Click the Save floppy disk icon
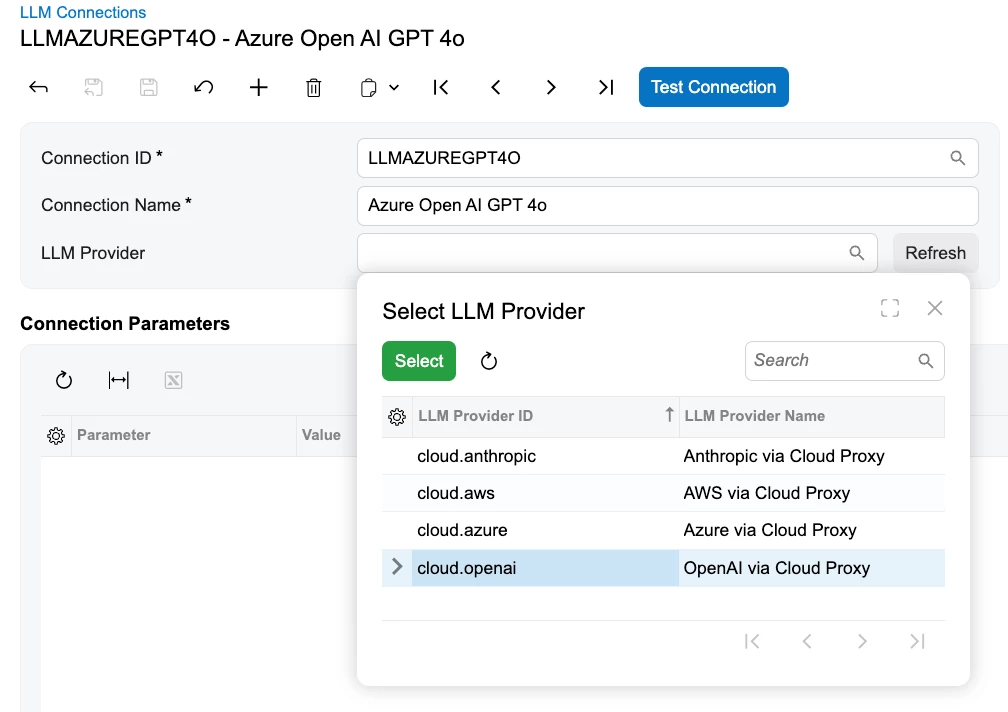This screenshot has width=1008, height=712. tap(148, 87)
